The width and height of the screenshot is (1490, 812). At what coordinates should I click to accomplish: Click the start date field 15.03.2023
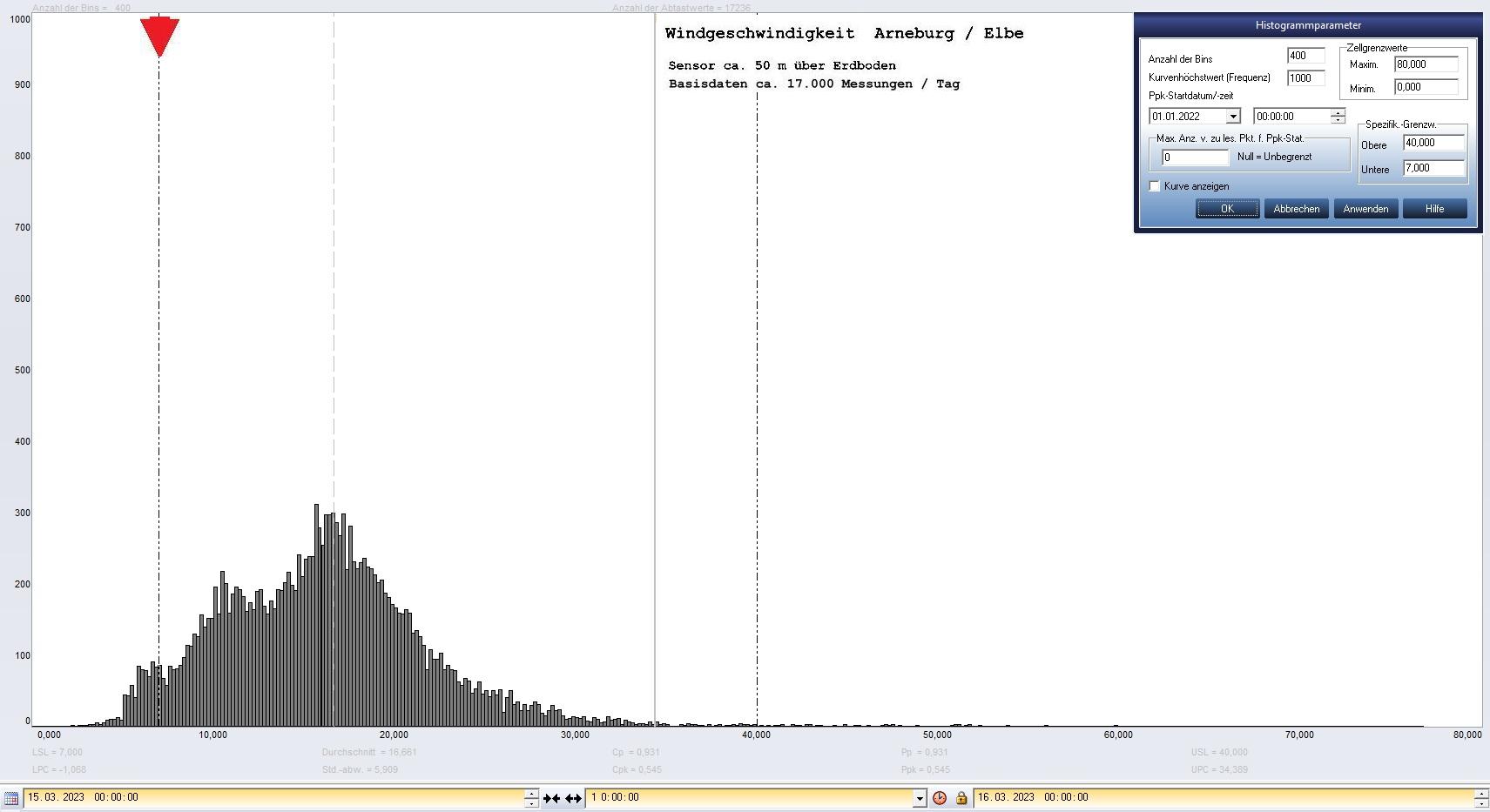pyautogui.click(x=273, y=798)
